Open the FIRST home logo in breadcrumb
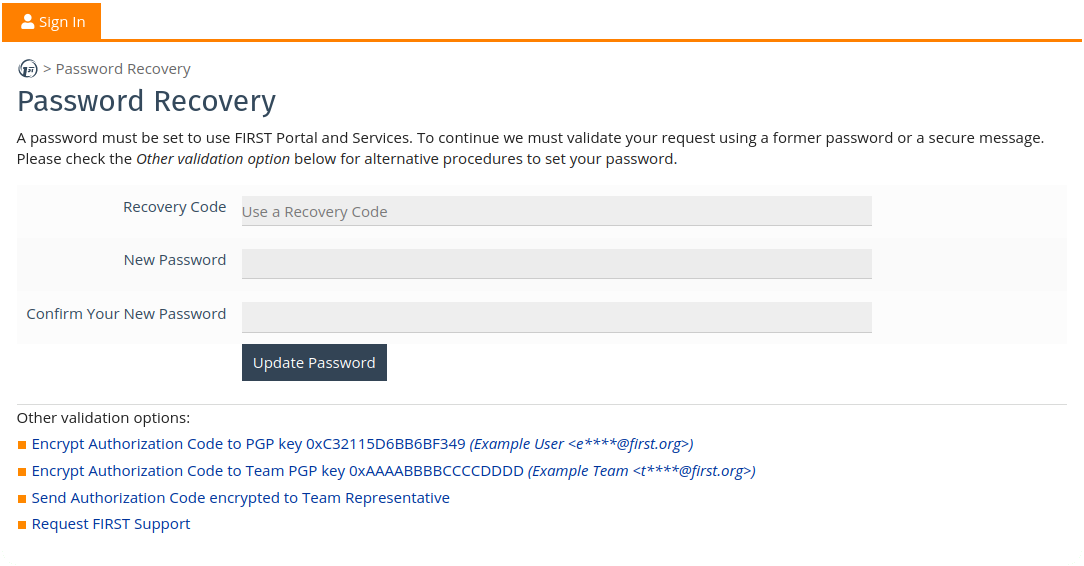The width and height of the screenshot is (1084, 566). click(x=28, y=68)
